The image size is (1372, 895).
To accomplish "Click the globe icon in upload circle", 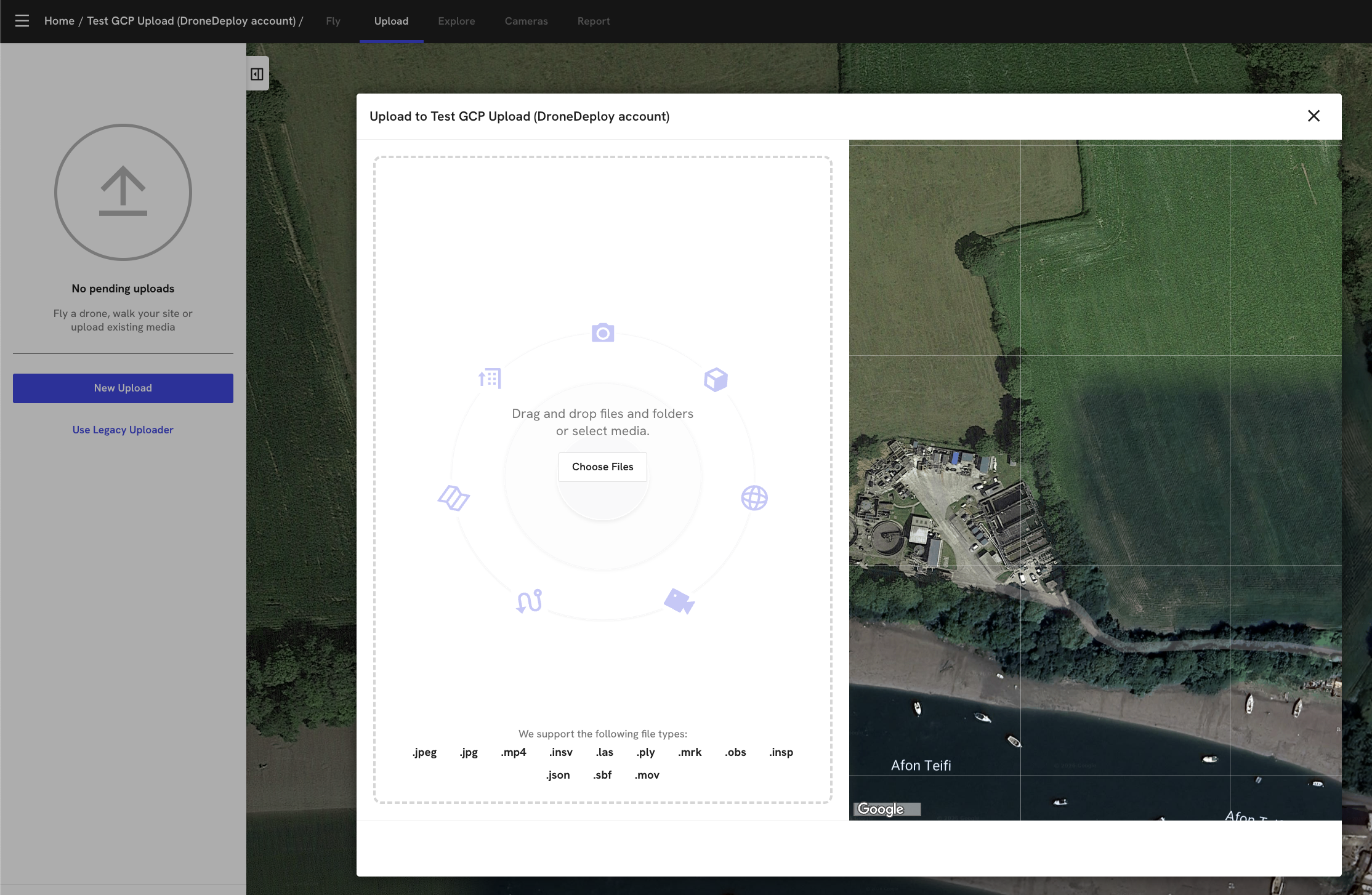I will pyautogui.click(x=754, y=498).
